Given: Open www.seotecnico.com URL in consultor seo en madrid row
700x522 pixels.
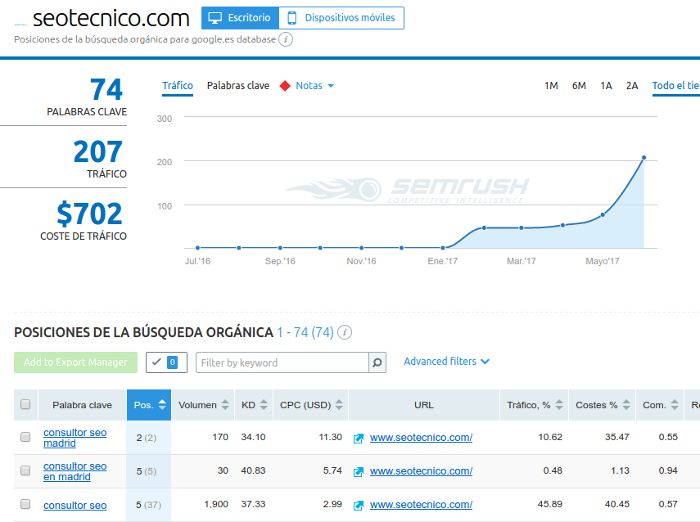Looking at the screenshot, I should (x=421, y=471).
